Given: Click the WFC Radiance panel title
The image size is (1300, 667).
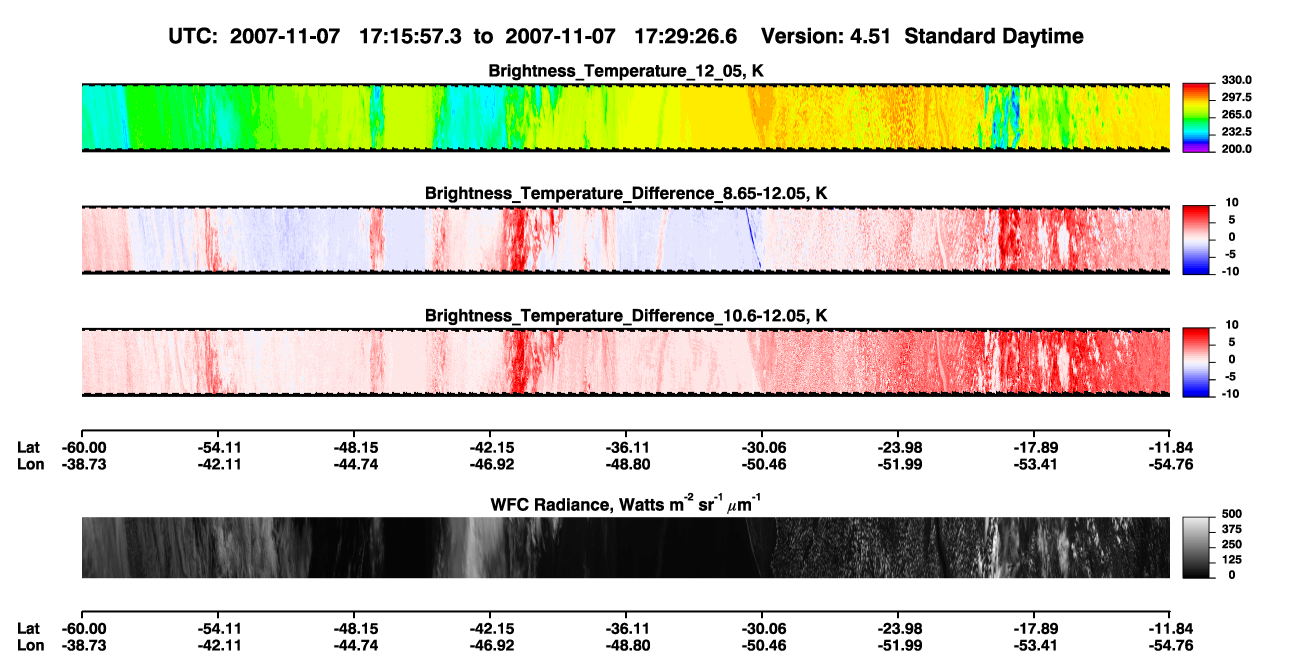Looking at the screenshot, I should (626, 503).
